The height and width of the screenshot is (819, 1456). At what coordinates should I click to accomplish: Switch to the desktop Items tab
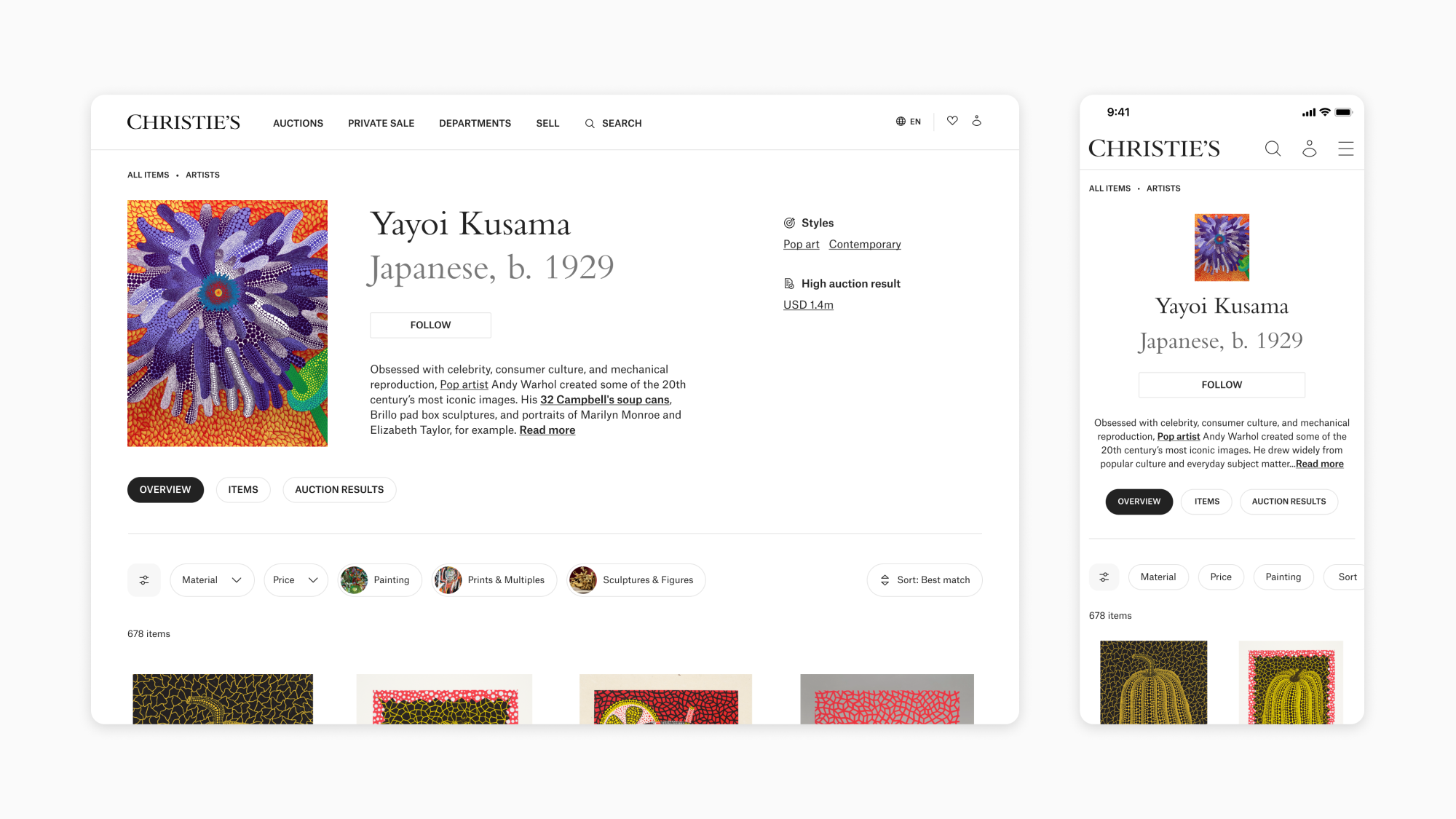pyautogui.click(x=243, y=490)
